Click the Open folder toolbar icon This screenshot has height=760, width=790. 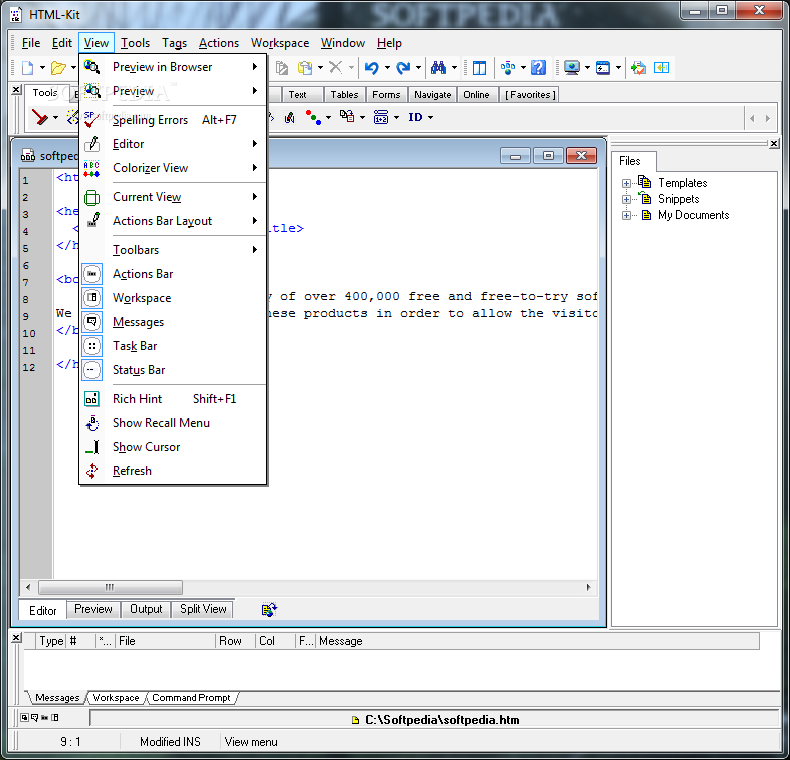pos(58,68)
